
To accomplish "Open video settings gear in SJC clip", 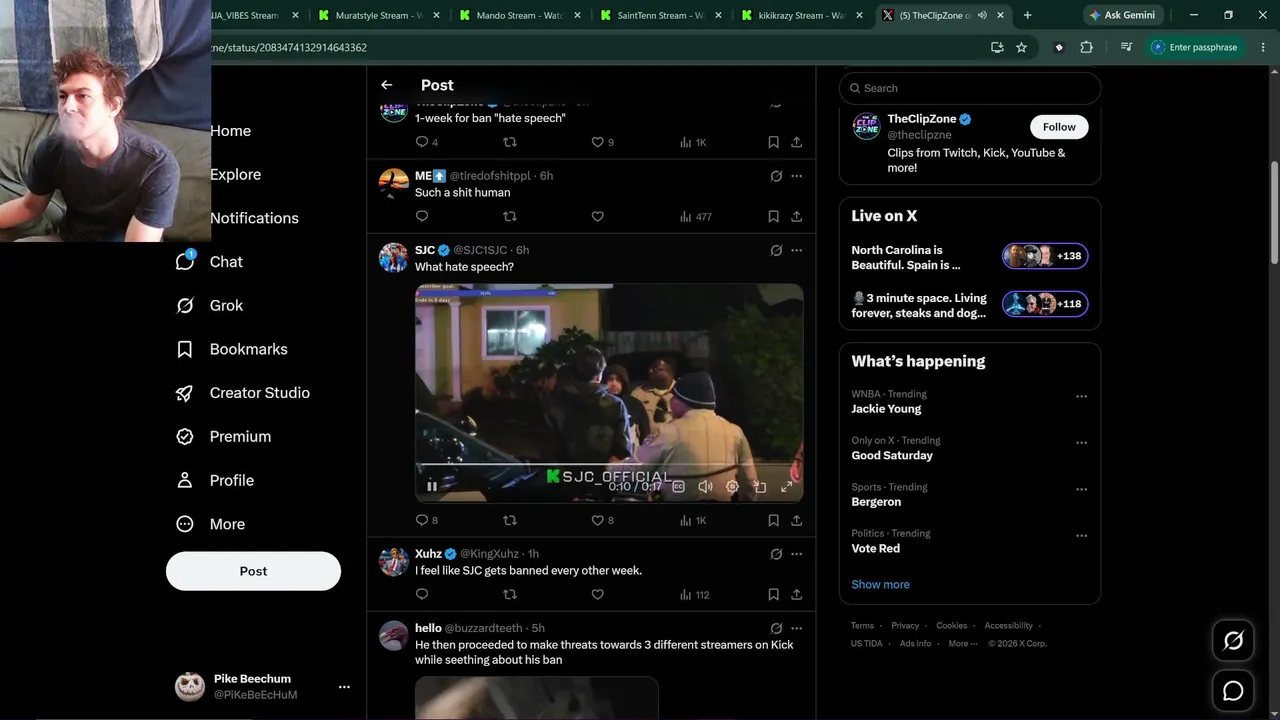I will pos(732,486).
